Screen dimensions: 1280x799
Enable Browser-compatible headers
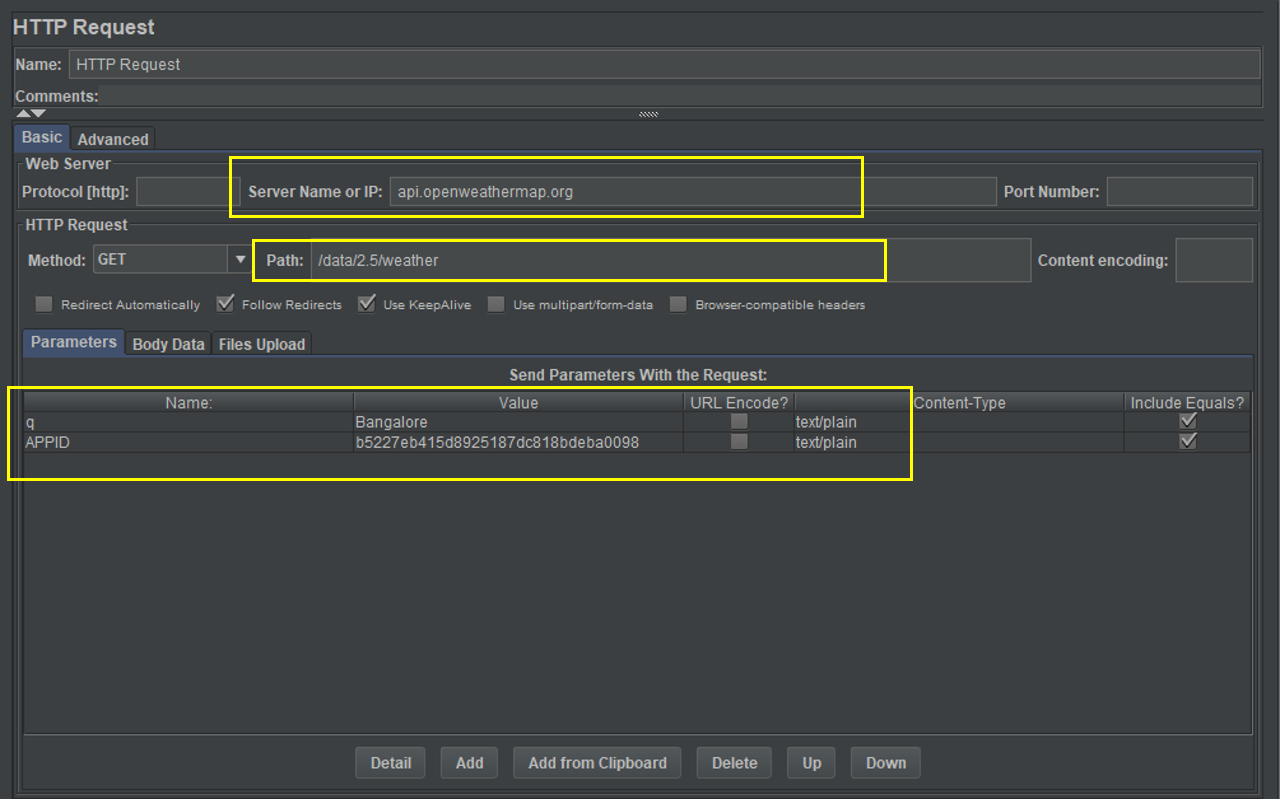coord(678,304)
